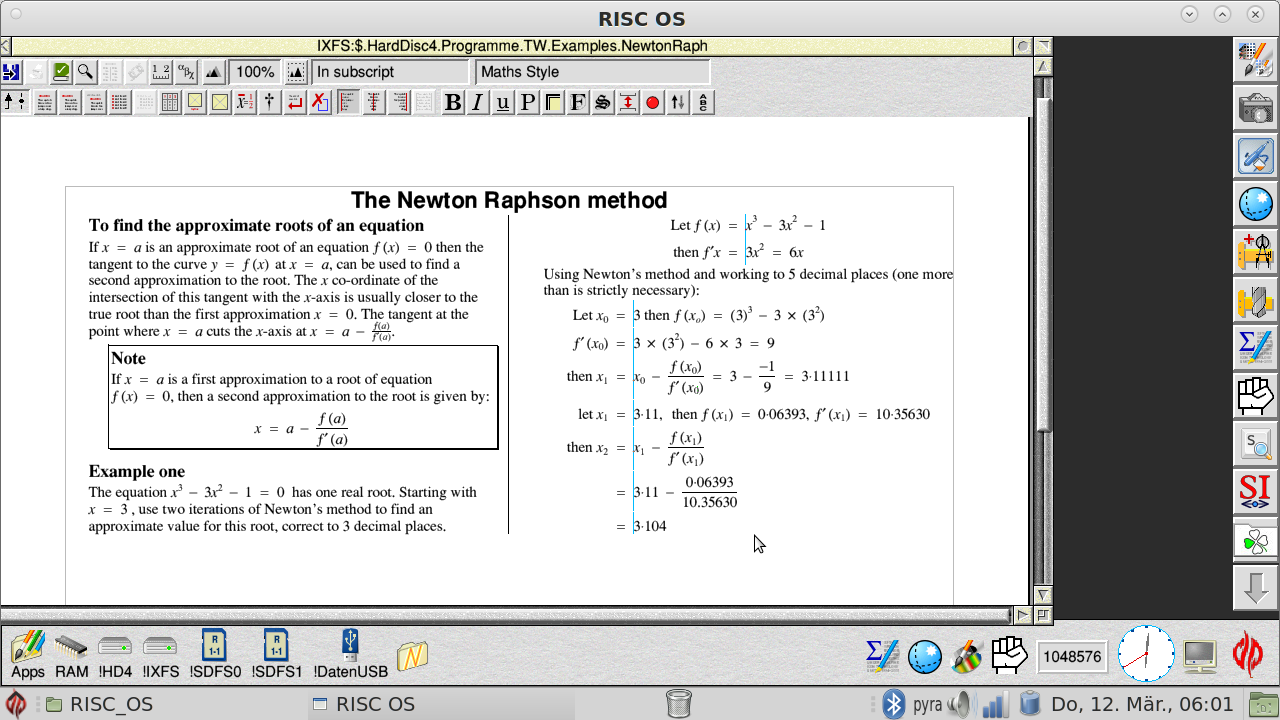Open the 'In subscript' effect field
1280x720 pixels.
(388, 72)
